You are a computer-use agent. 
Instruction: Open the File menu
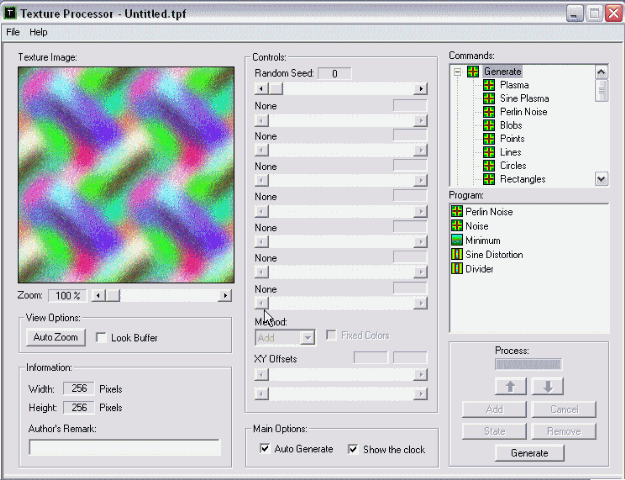point(13,32)
